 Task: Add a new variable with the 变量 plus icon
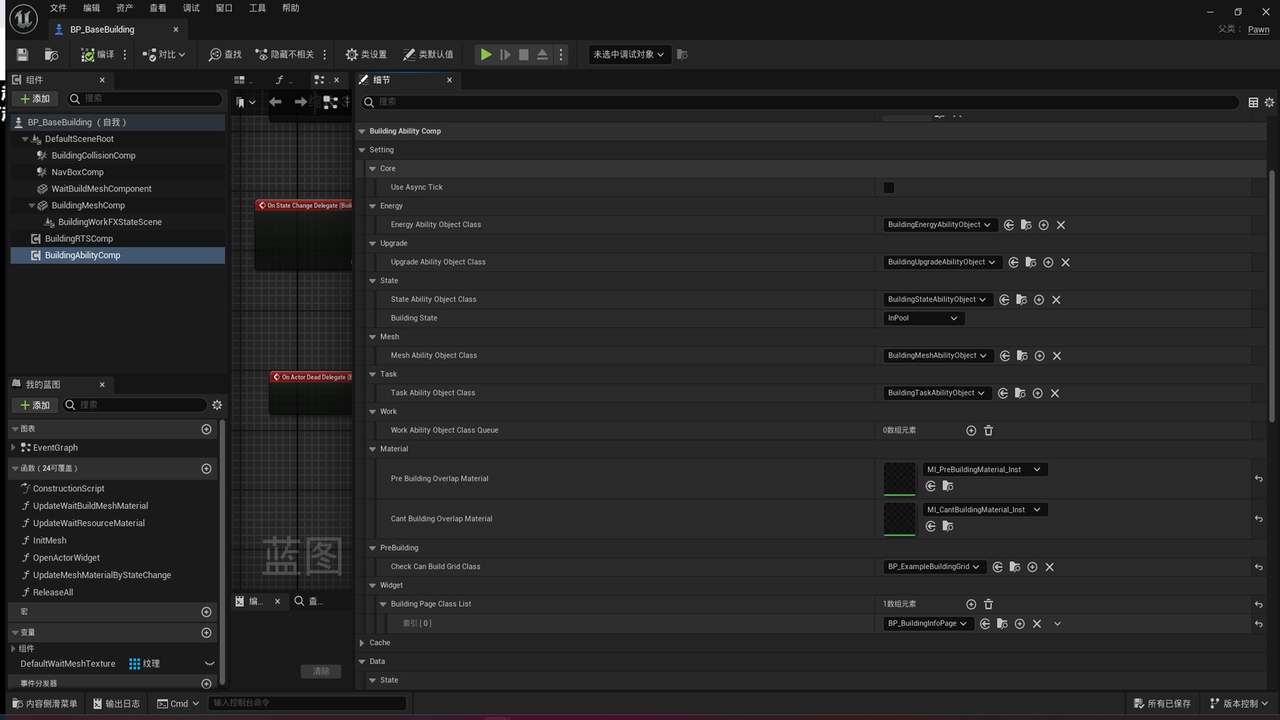[207, 633]
